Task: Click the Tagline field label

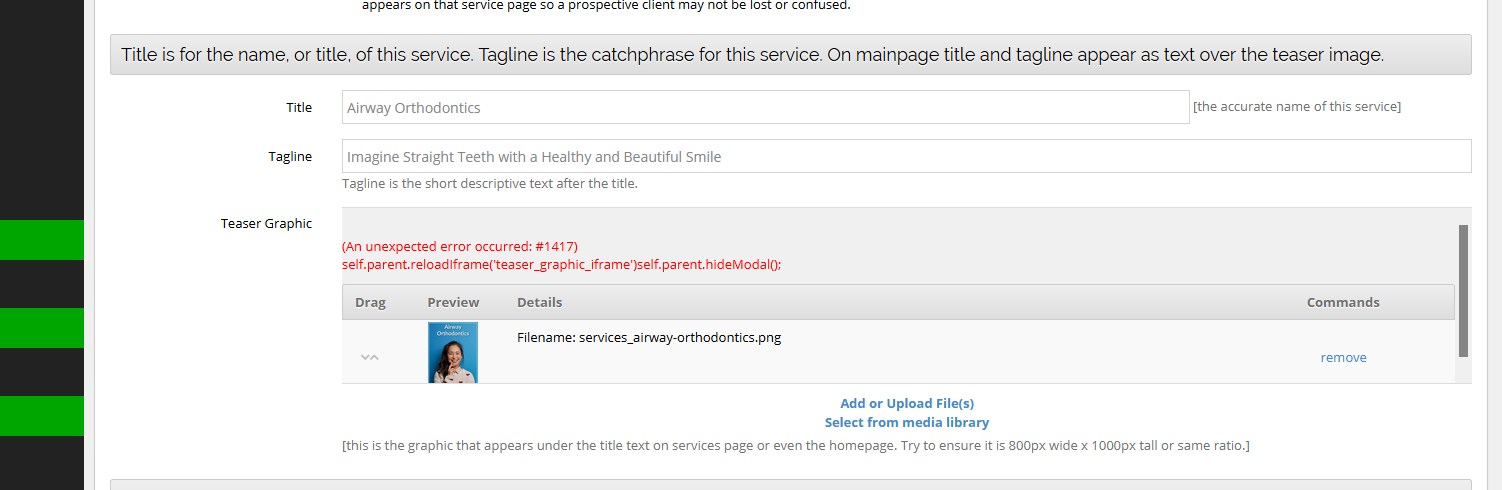Action: click(x=290, y=156)
